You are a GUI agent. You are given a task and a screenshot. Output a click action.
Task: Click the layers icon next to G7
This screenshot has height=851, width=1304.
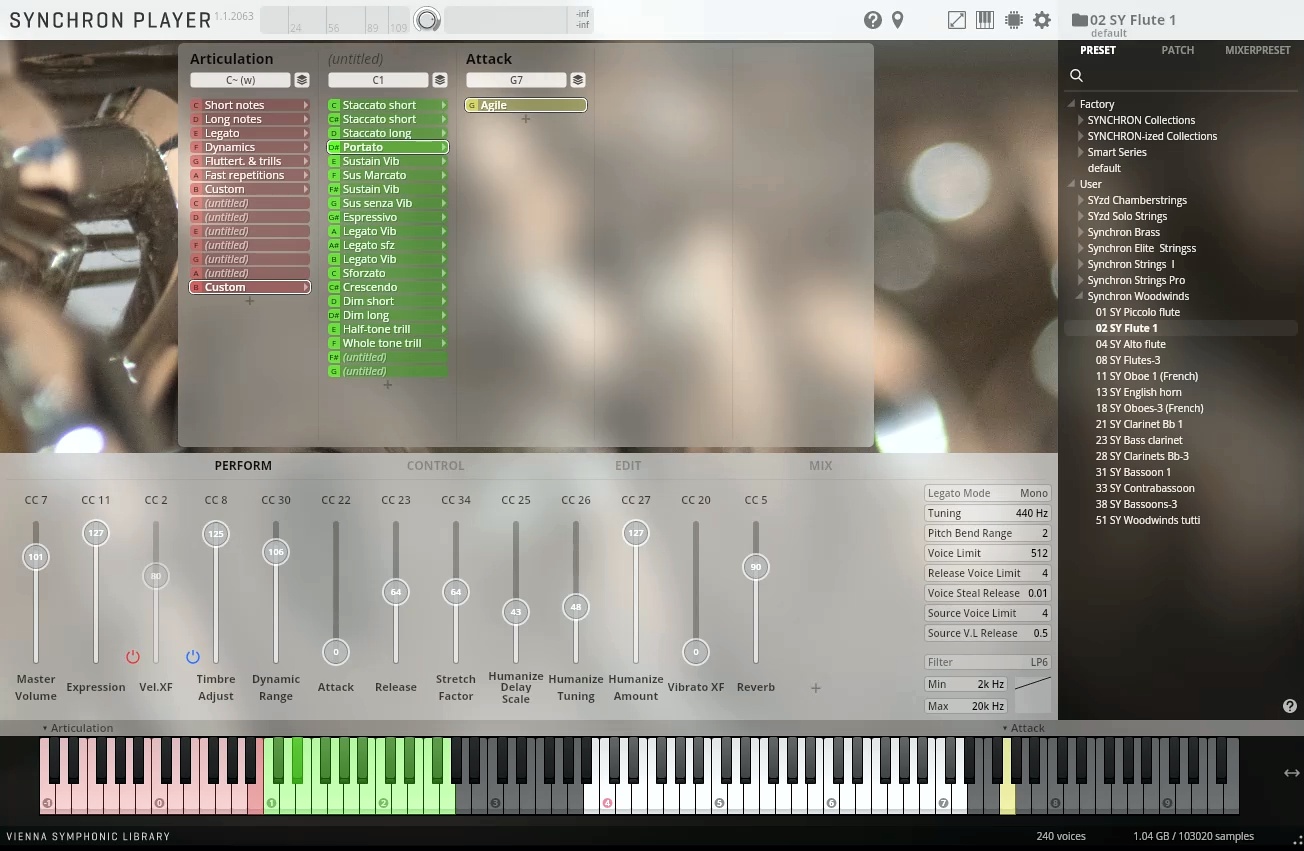578,80
